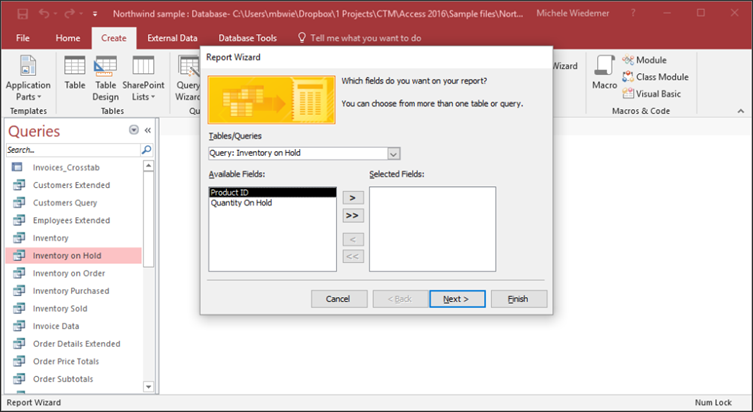Viewport: 753px width, 412px height.
Task: Click the Next button
Action: (x=457, y=299)
